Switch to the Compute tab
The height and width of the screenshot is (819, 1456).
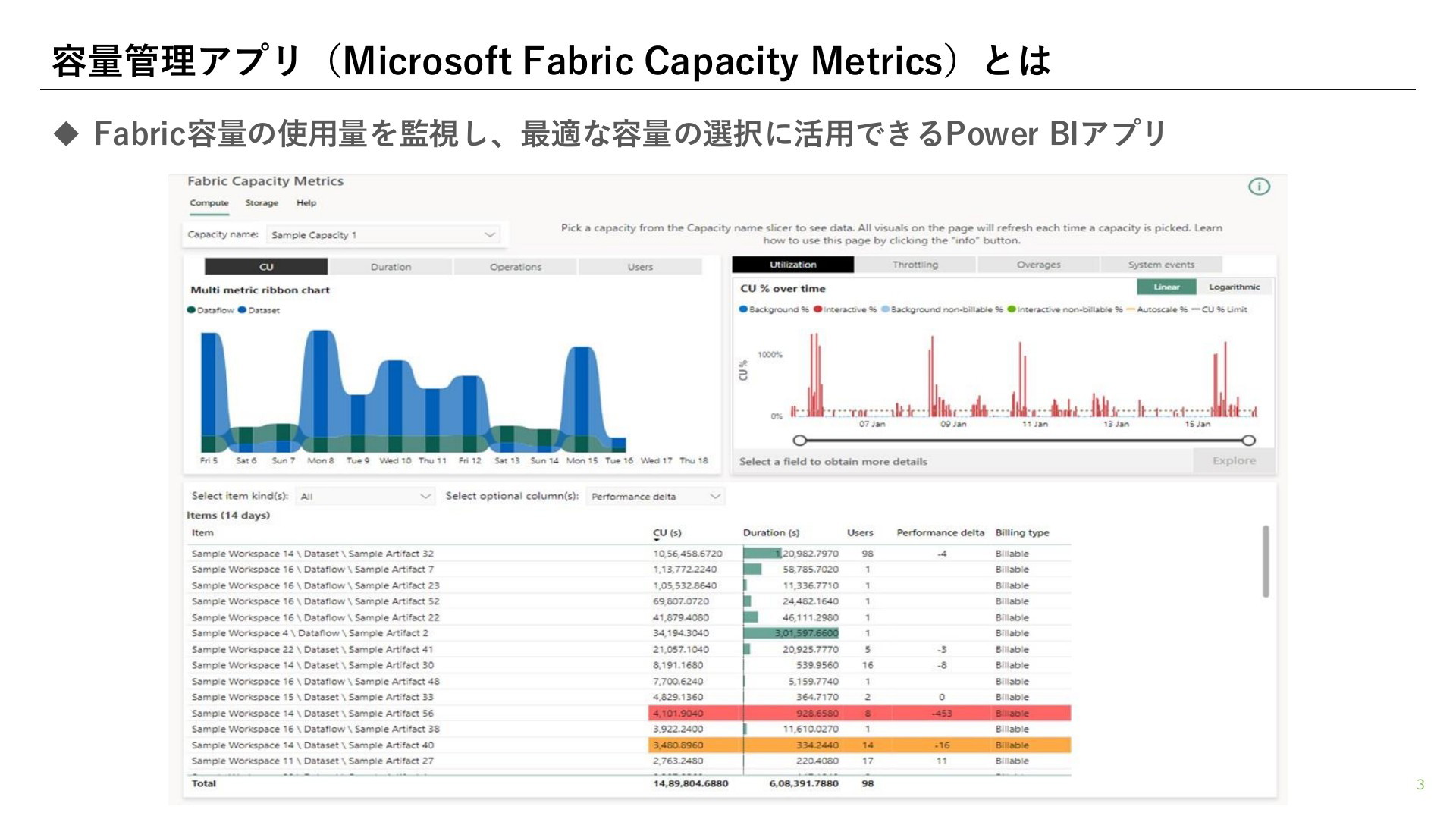coord(209,203)
